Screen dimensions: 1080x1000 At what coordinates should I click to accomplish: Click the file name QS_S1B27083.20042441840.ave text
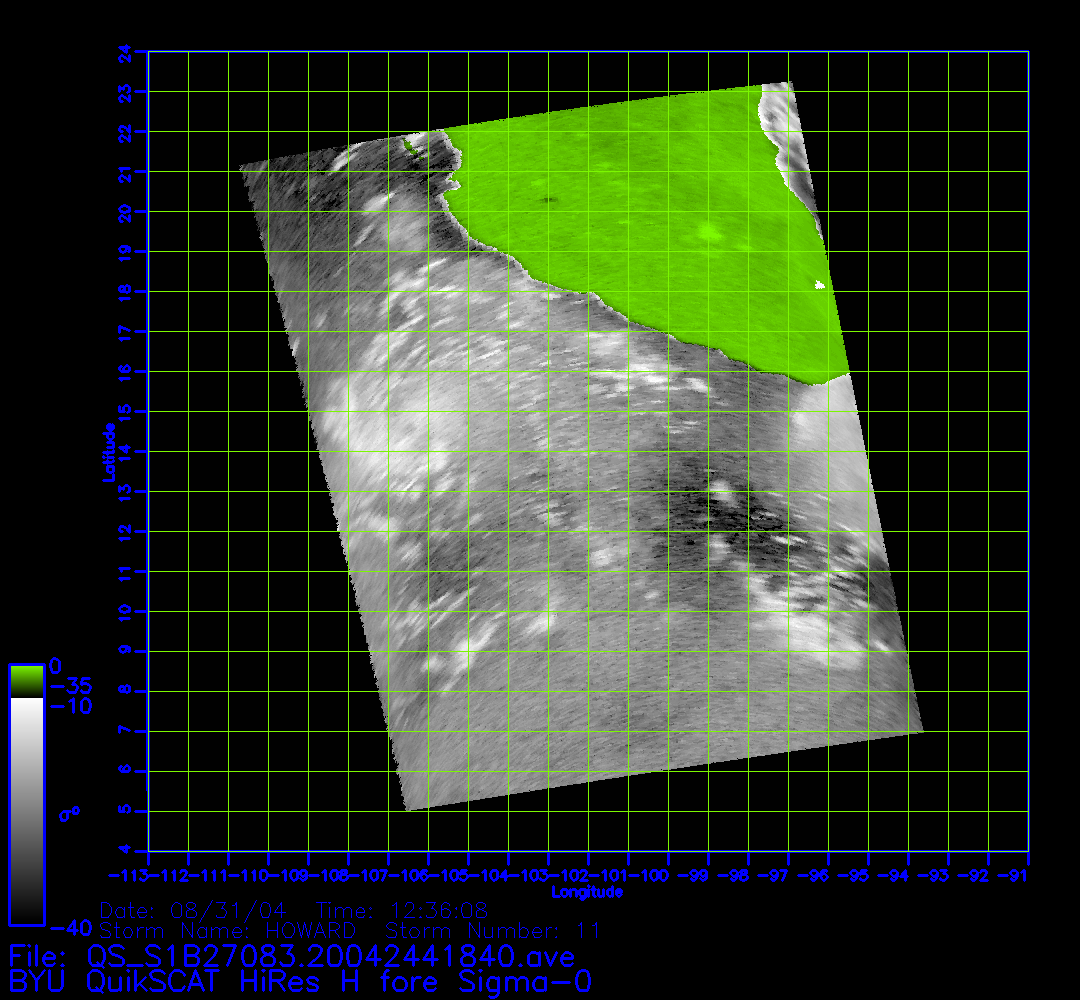(291, 956)
